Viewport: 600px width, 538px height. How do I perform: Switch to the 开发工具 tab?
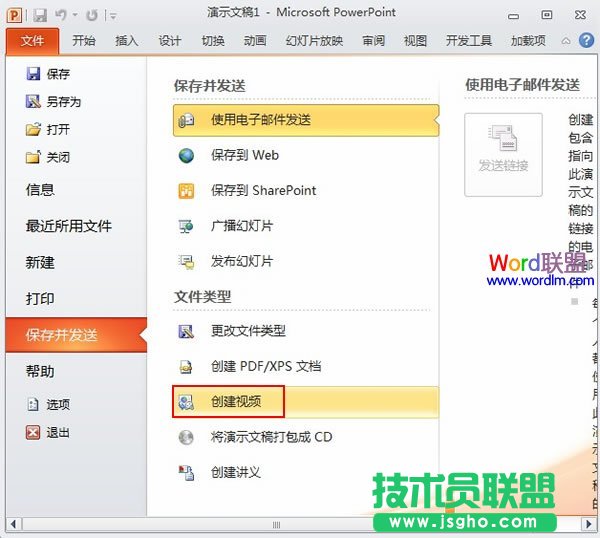pyautogui.click(x=469, y=41)
